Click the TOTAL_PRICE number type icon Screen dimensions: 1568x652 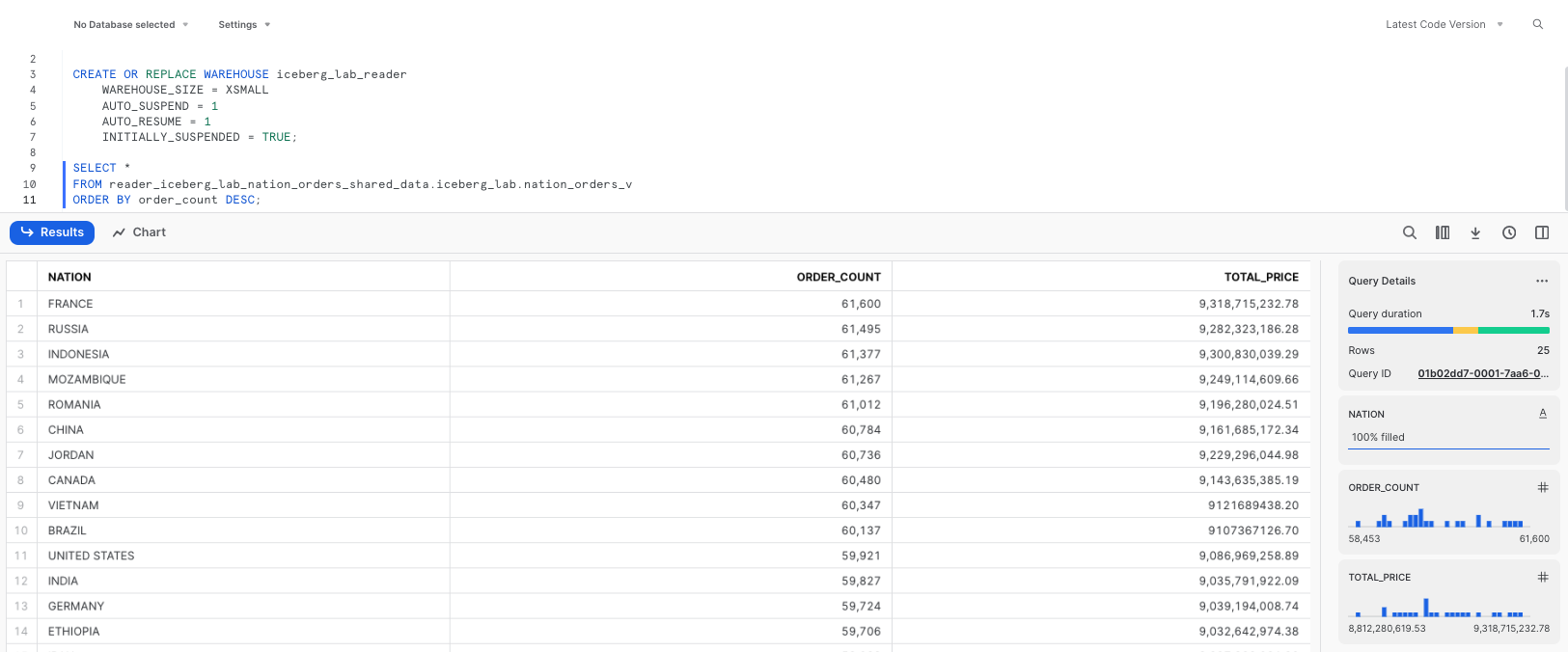pyautogui.click(x=1543, y=577)
